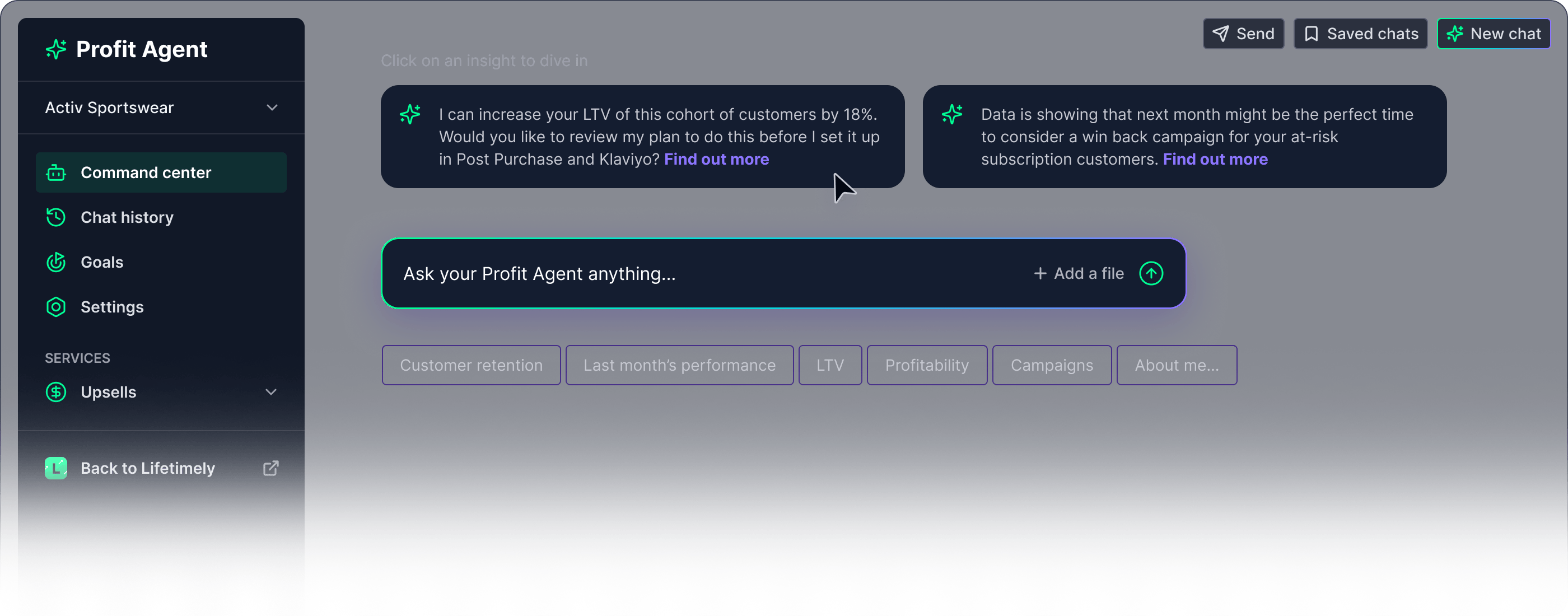Go Back to Lifetimely
The image size is (1568, 616).
[x=161, y=468]
